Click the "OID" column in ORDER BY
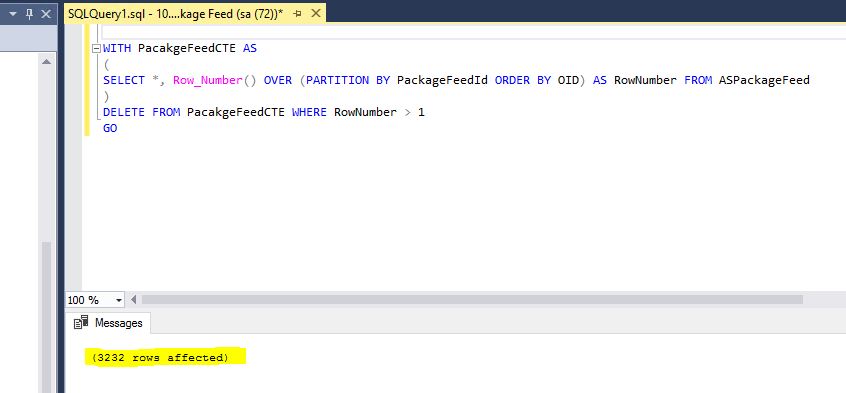 (x=568, y=80)
